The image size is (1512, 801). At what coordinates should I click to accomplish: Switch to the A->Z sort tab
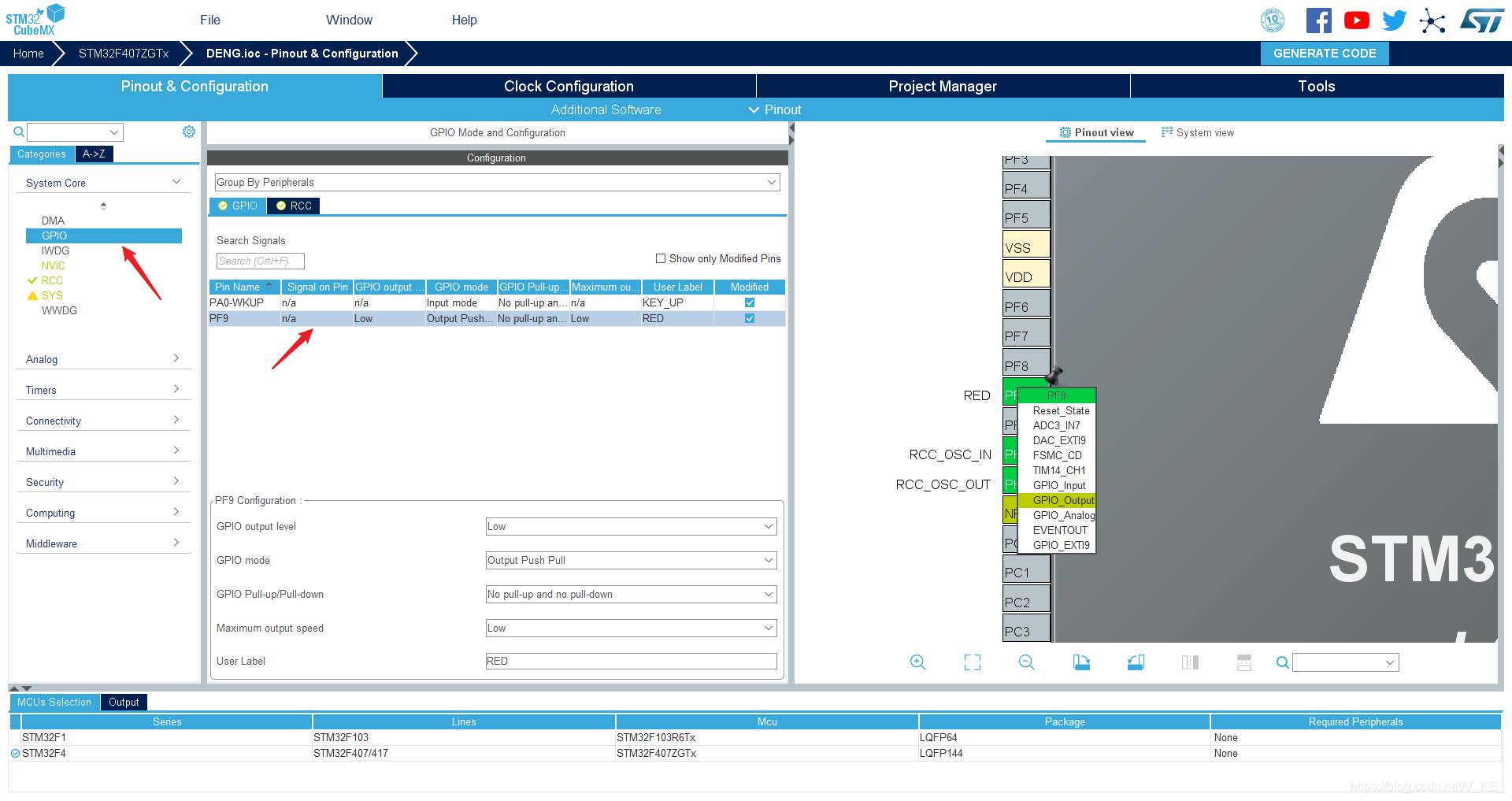coord(94,154)
